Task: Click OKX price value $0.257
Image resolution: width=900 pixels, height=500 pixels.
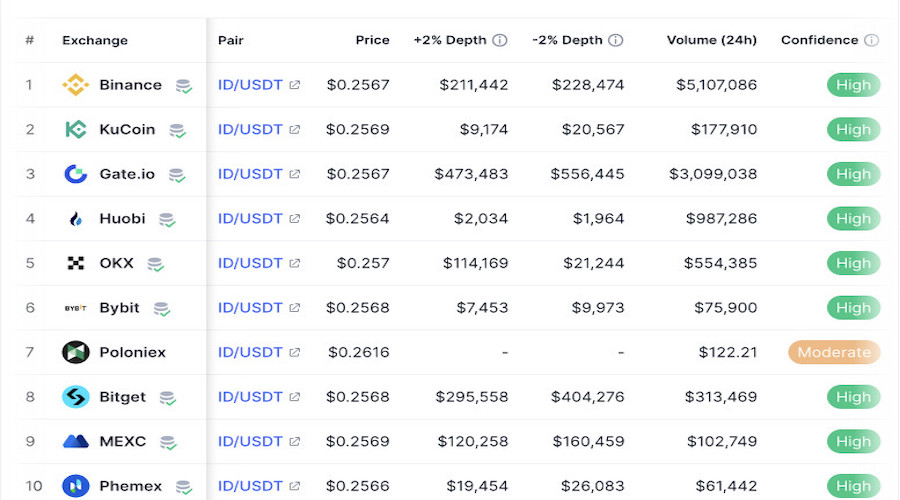Action: coord(363,263)
